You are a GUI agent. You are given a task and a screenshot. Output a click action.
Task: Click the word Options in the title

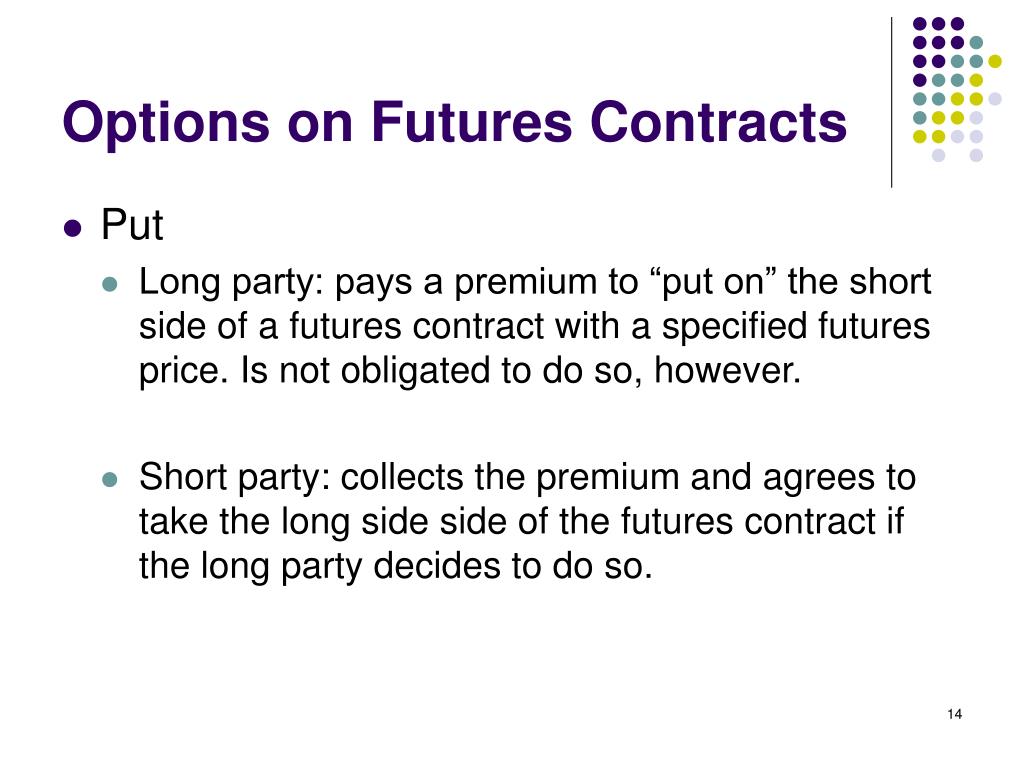coord(166,124)
